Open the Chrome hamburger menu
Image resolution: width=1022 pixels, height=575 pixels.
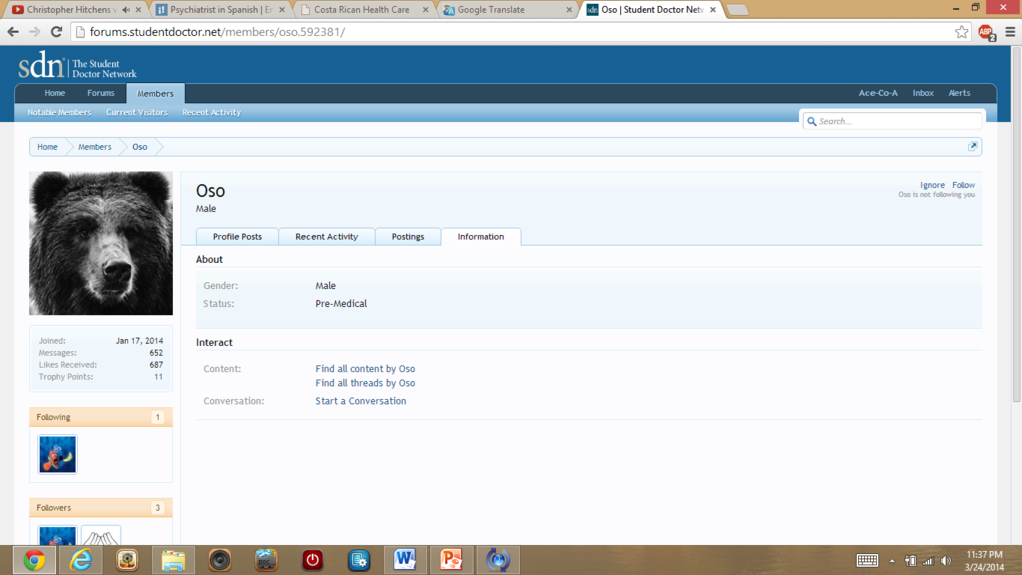coord(1010,32)
